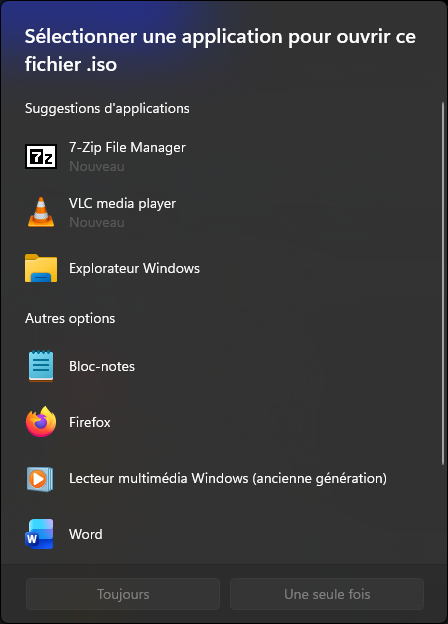Click the Une seule fois button
The width and height of the screenshot is (448, 624).
point(327,594)
